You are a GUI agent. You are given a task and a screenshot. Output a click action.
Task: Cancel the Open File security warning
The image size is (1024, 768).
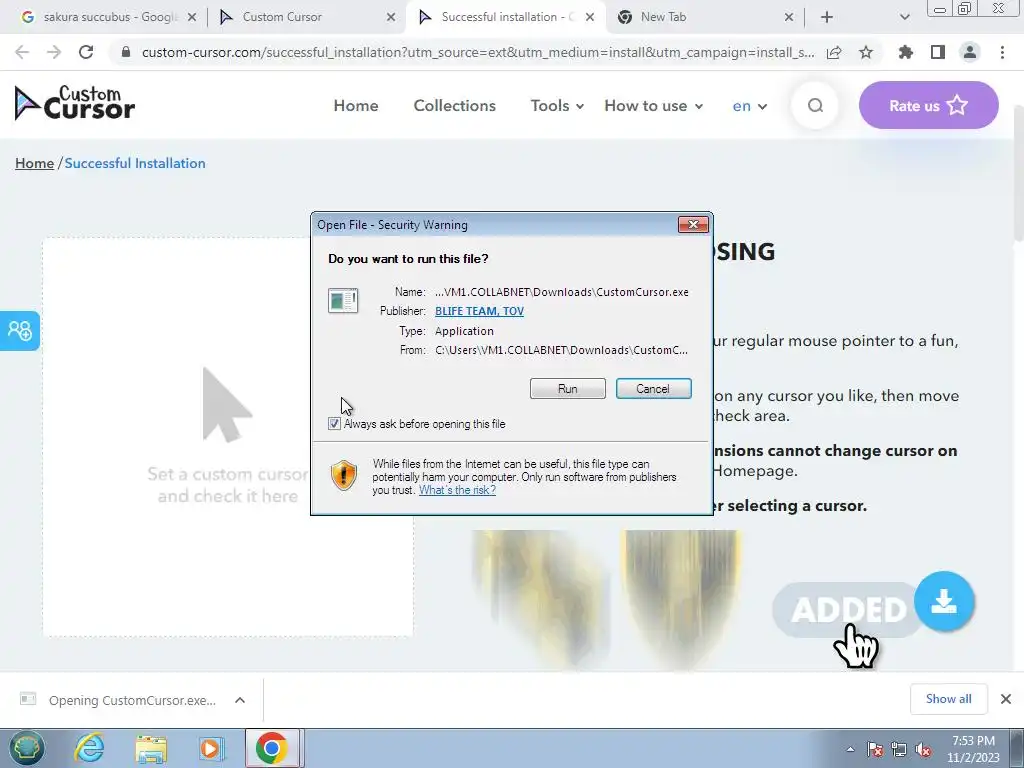pos(653,389)
